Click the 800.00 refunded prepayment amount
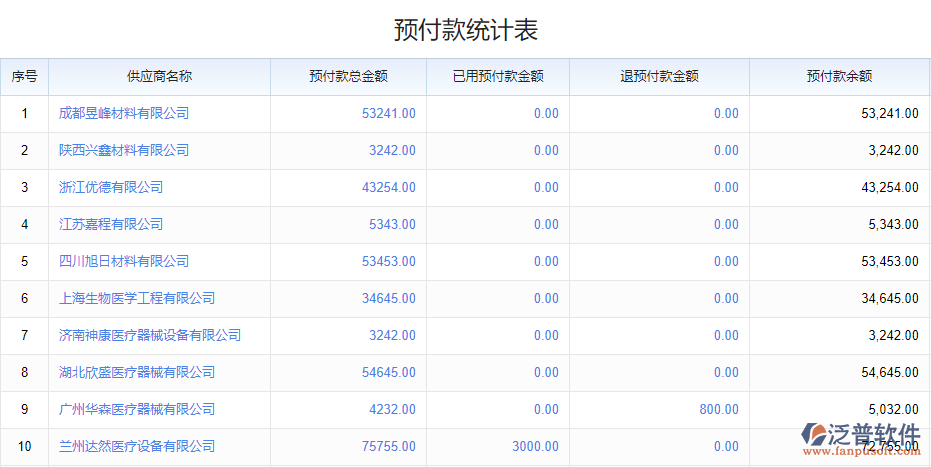The height and width of the screenshot is (467, 931). tap(719, 409)
